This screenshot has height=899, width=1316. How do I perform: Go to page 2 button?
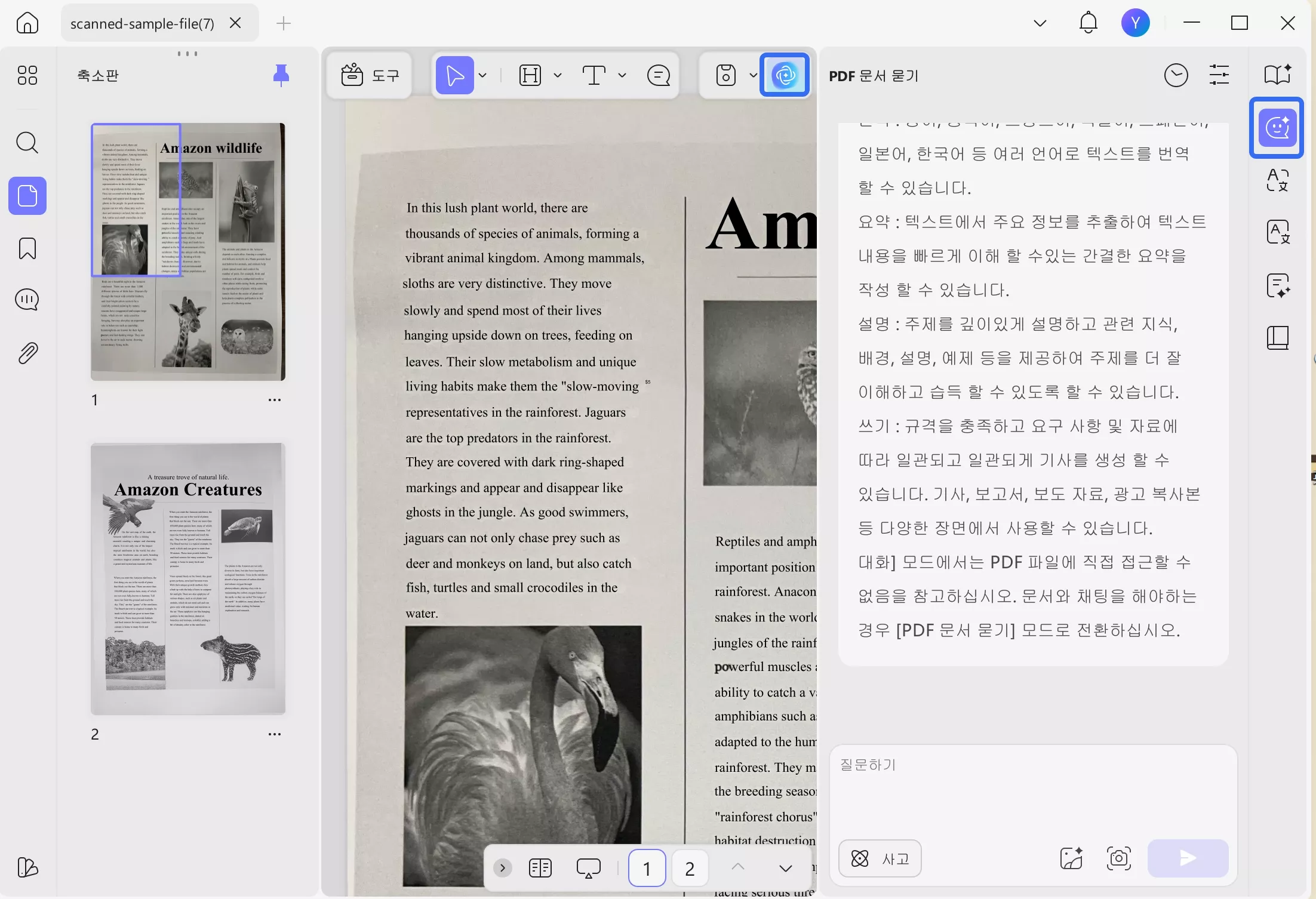click(x=690, y=868)
